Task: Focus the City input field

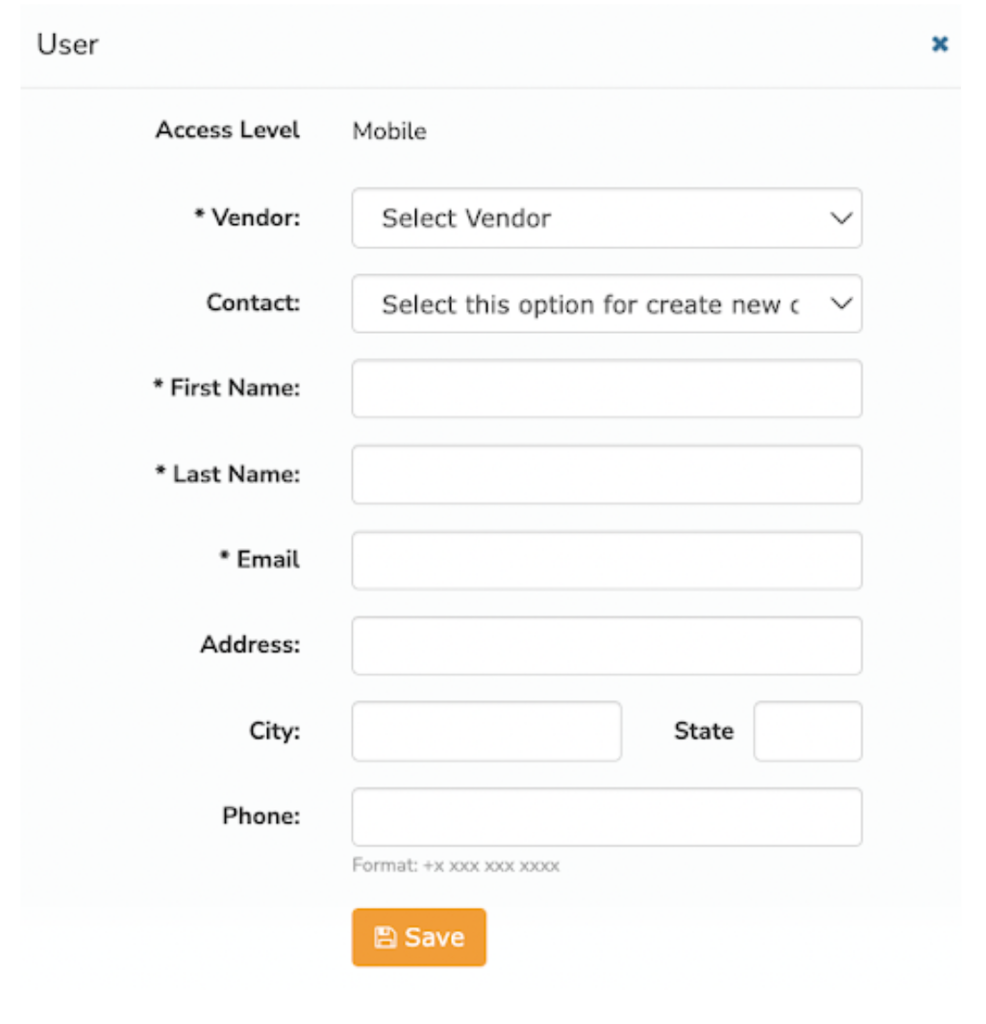Action: (486, 731)
